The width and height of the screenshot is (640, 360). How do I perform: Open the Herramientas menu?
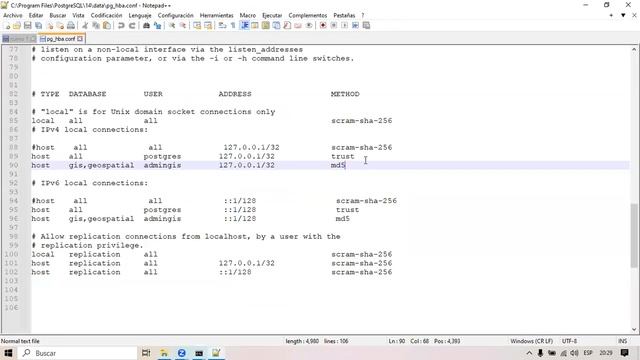click(x=216, y=16)
